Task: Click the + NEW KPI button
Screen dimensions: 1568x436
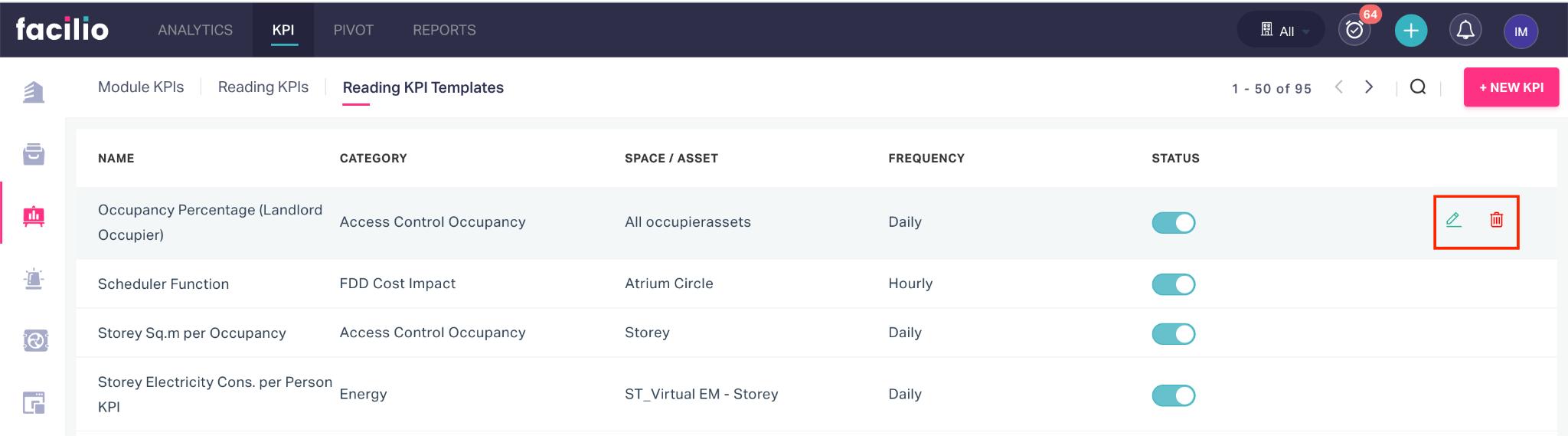Action: [x=1511, y=87]
